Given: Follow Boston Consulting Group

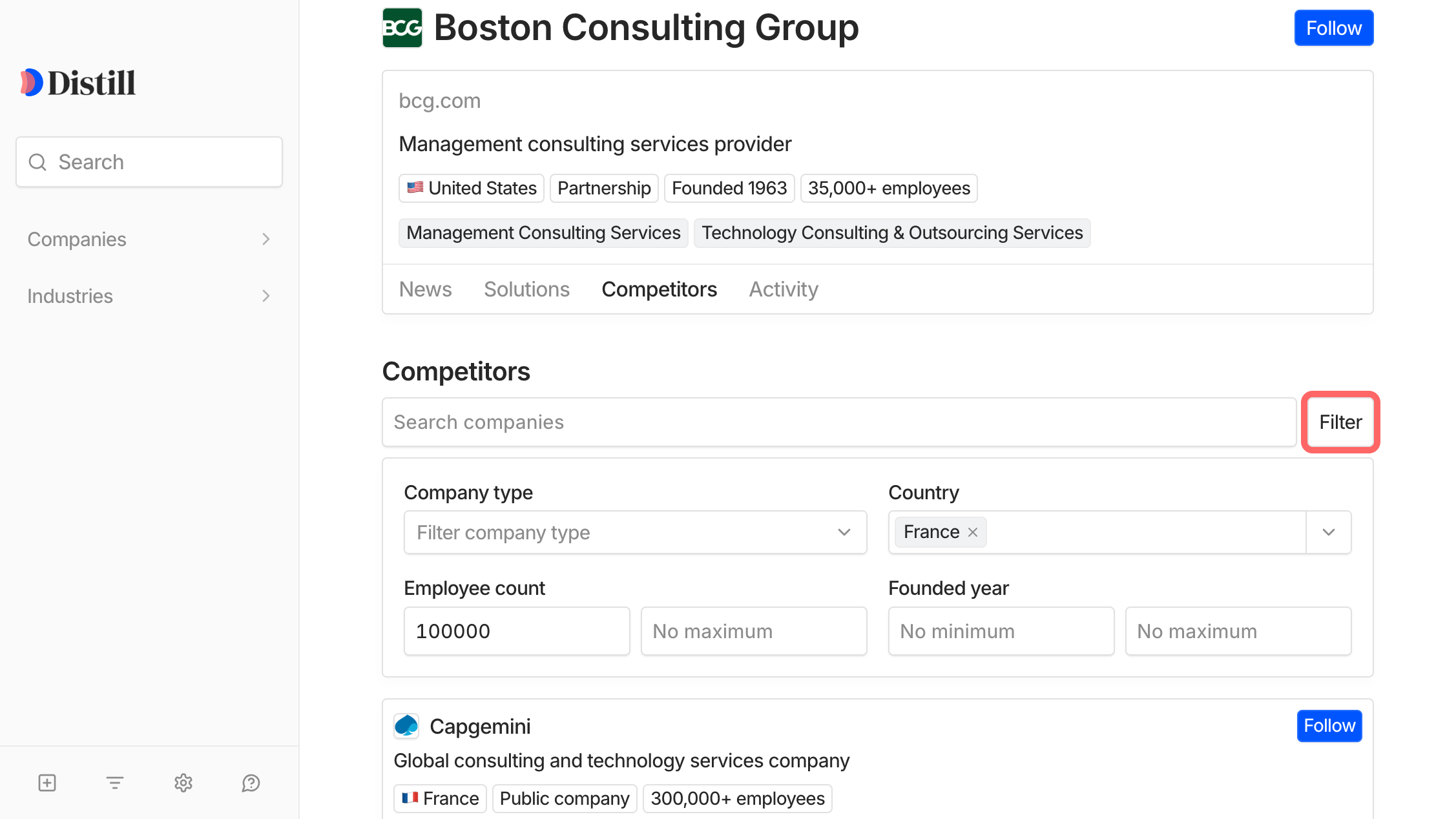Looking at the screenshot, I should pos(1333,28).
